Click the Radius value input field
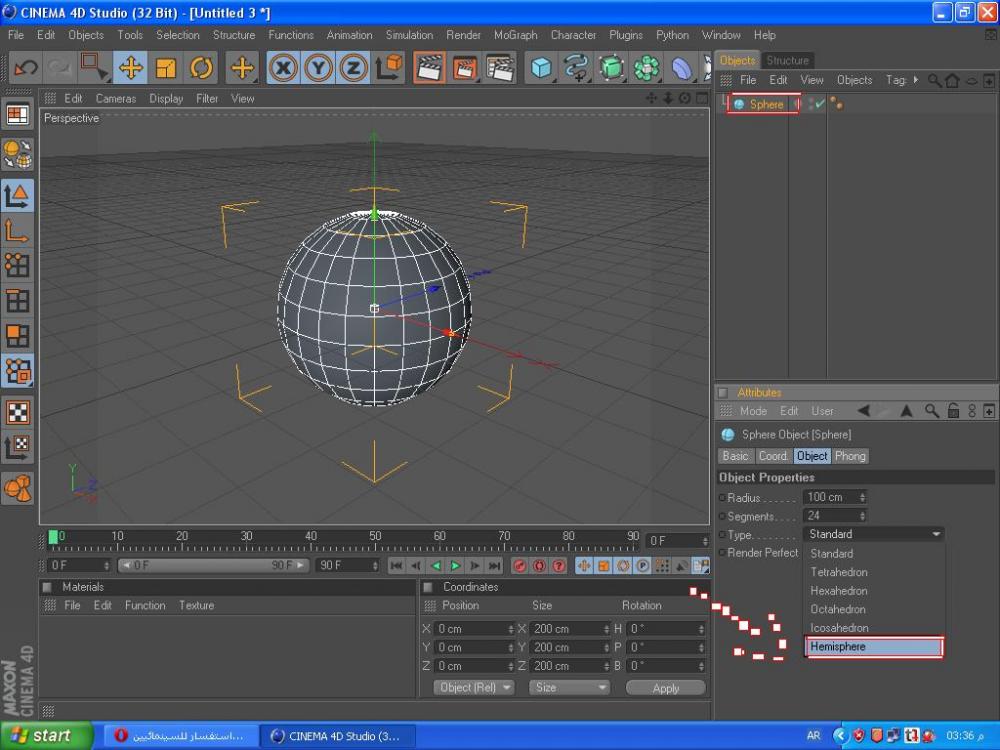The image size is (1000, 750). click(x=830, y=497)
